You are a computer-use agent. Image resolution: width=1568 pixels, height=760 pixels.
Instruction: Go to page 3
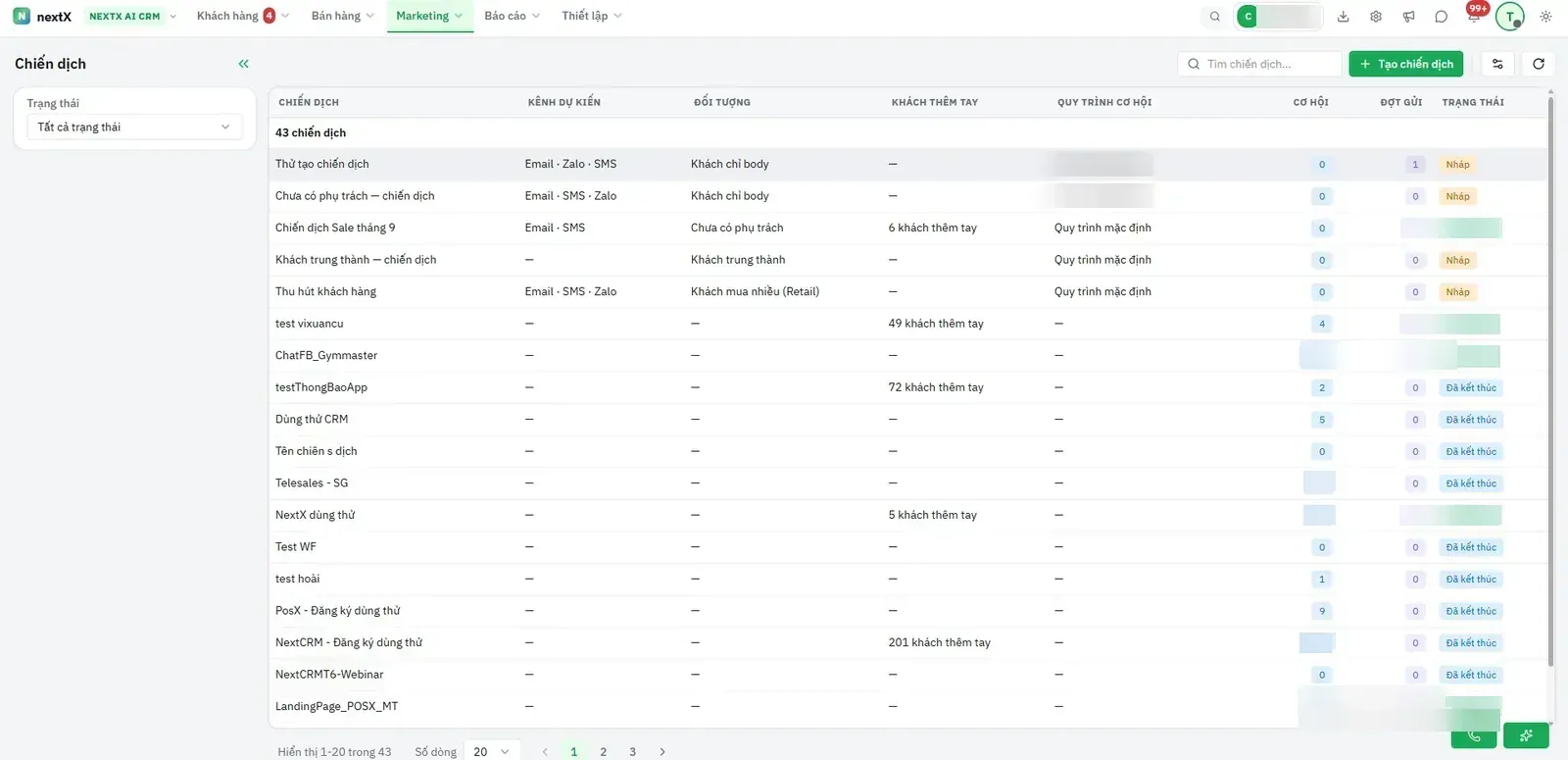pyautogui.click(x=633, y=752)
